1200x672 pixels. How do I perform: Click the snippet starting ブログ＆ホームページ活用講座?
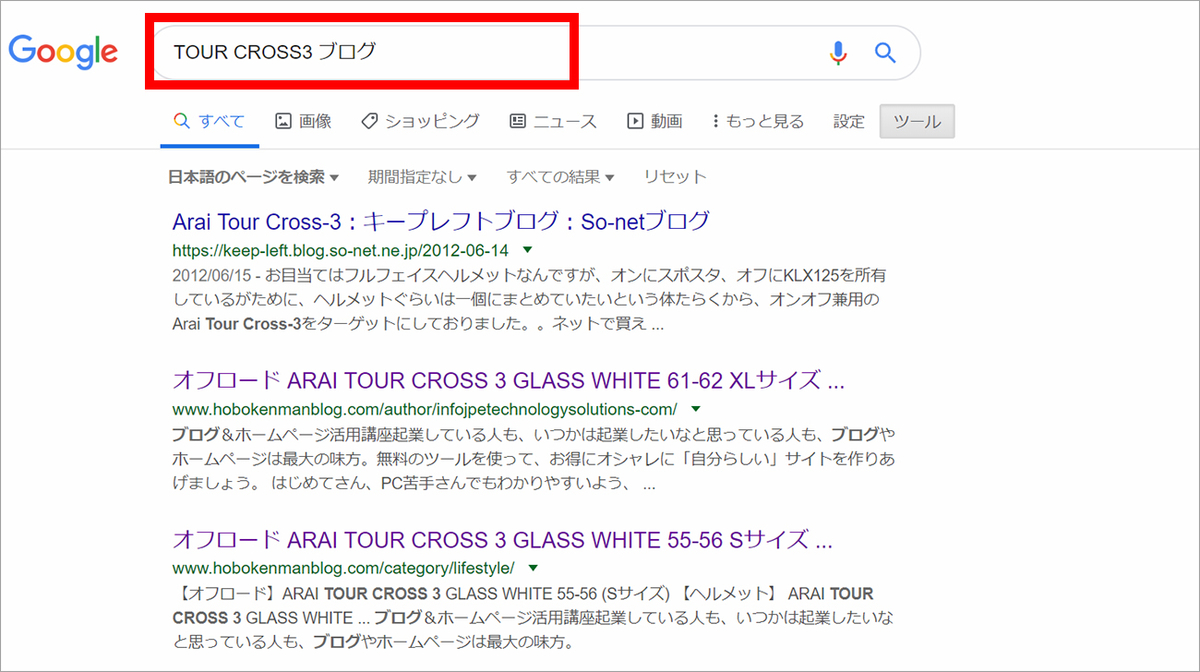[x=533, y=460]
